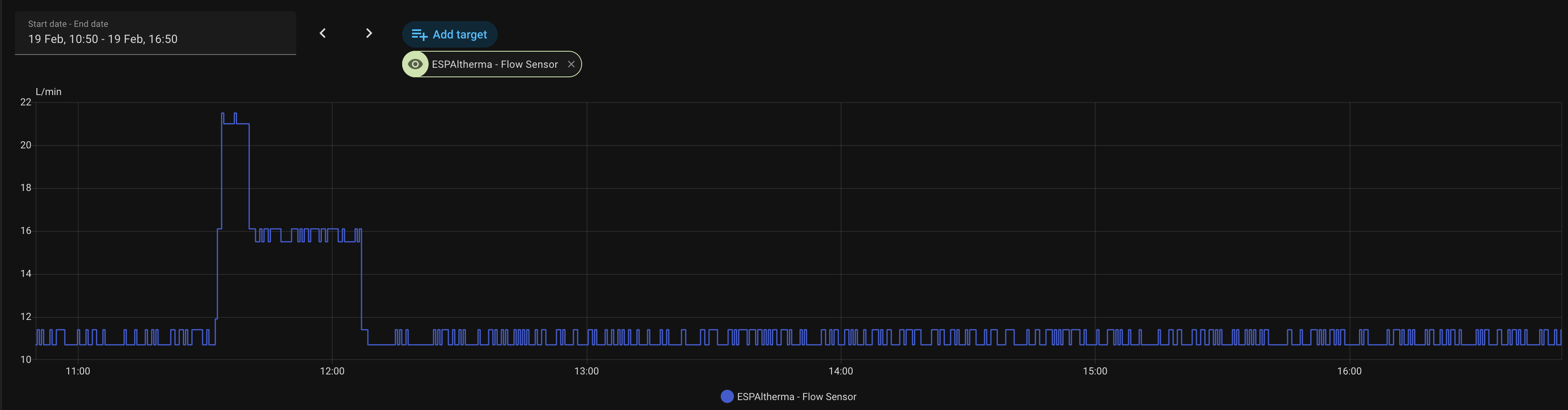Screen dimensions: 1568x410
Task: Select the 15:00 time axis label
Action: click(x=1094, y=371)
